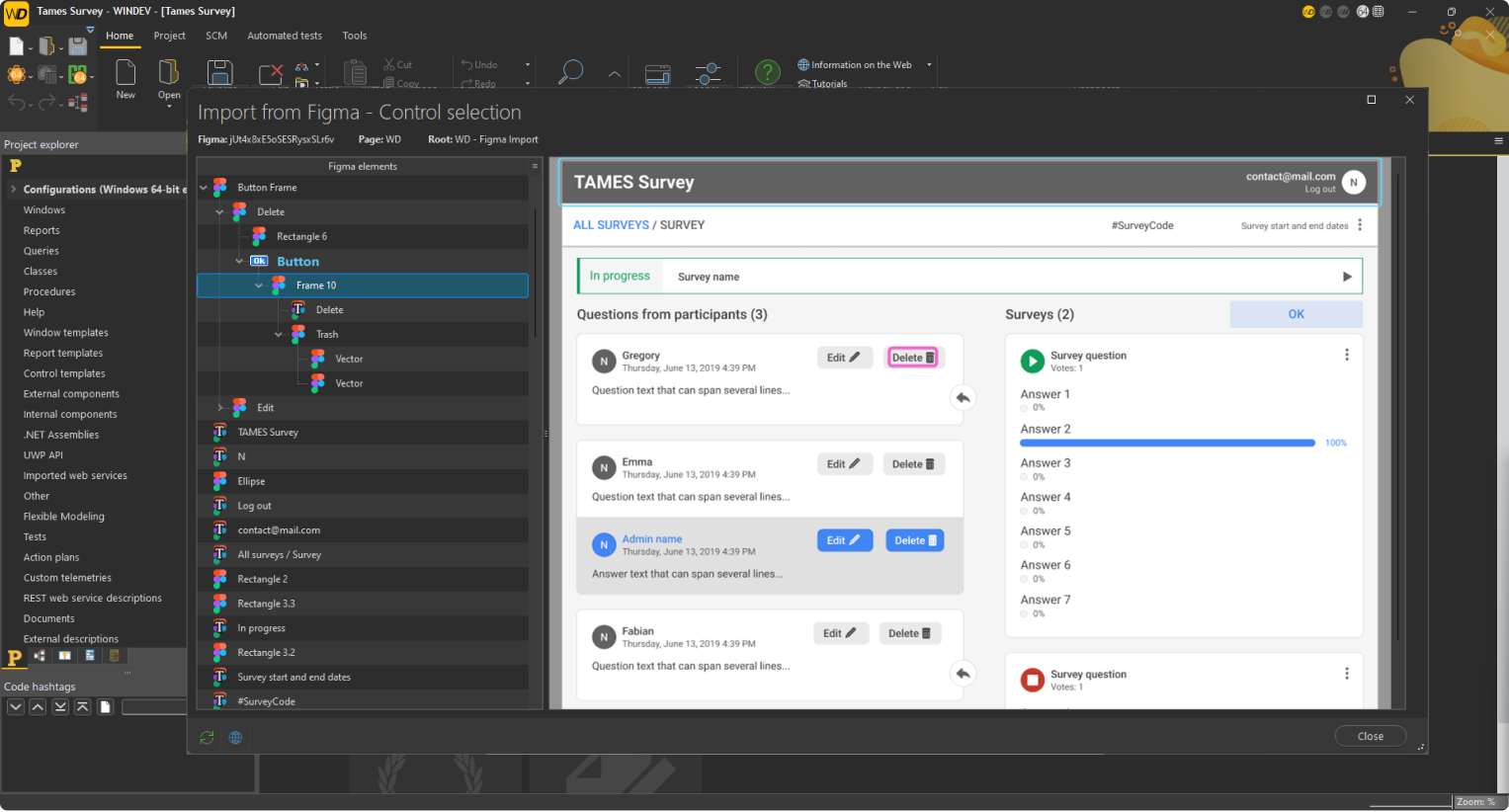Open the Information on the Web dropdown arrow
Image resolution: width=1509 pixels, height=812 pixels.
click(x=929, y=65)
